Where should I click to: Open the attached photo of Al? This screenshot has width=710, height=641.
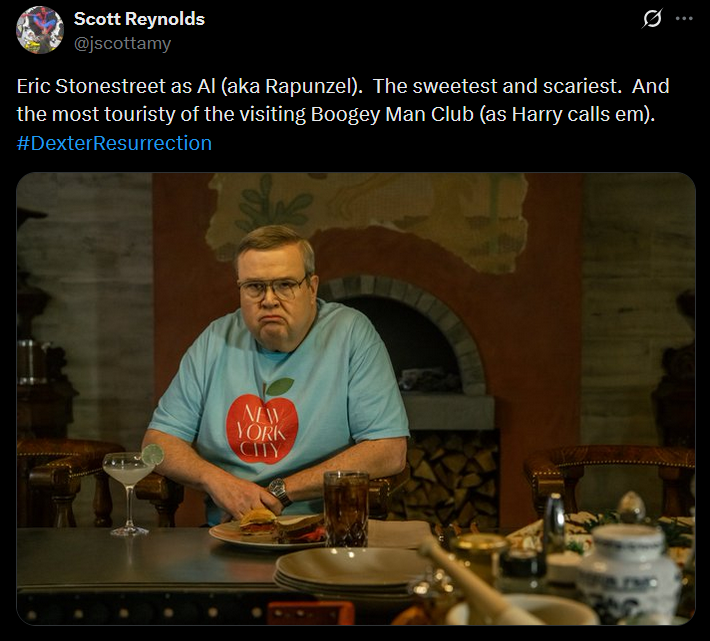(x=356, y=399)
